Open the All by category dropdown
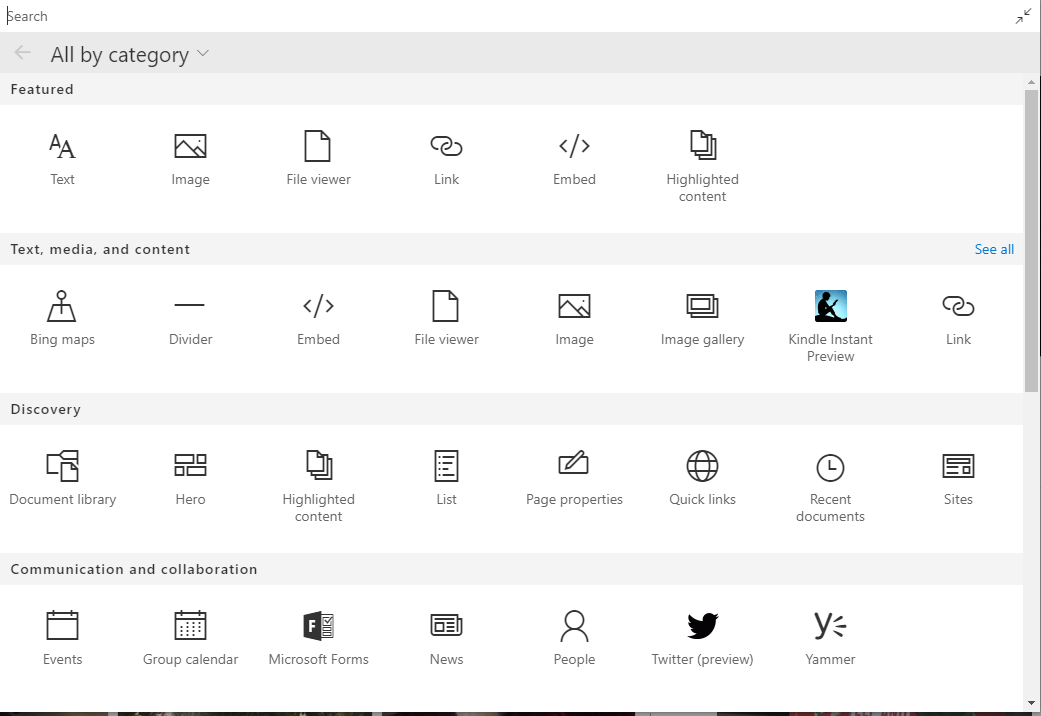The height and width of the screenshot is (716, 1041). point(130,55)
